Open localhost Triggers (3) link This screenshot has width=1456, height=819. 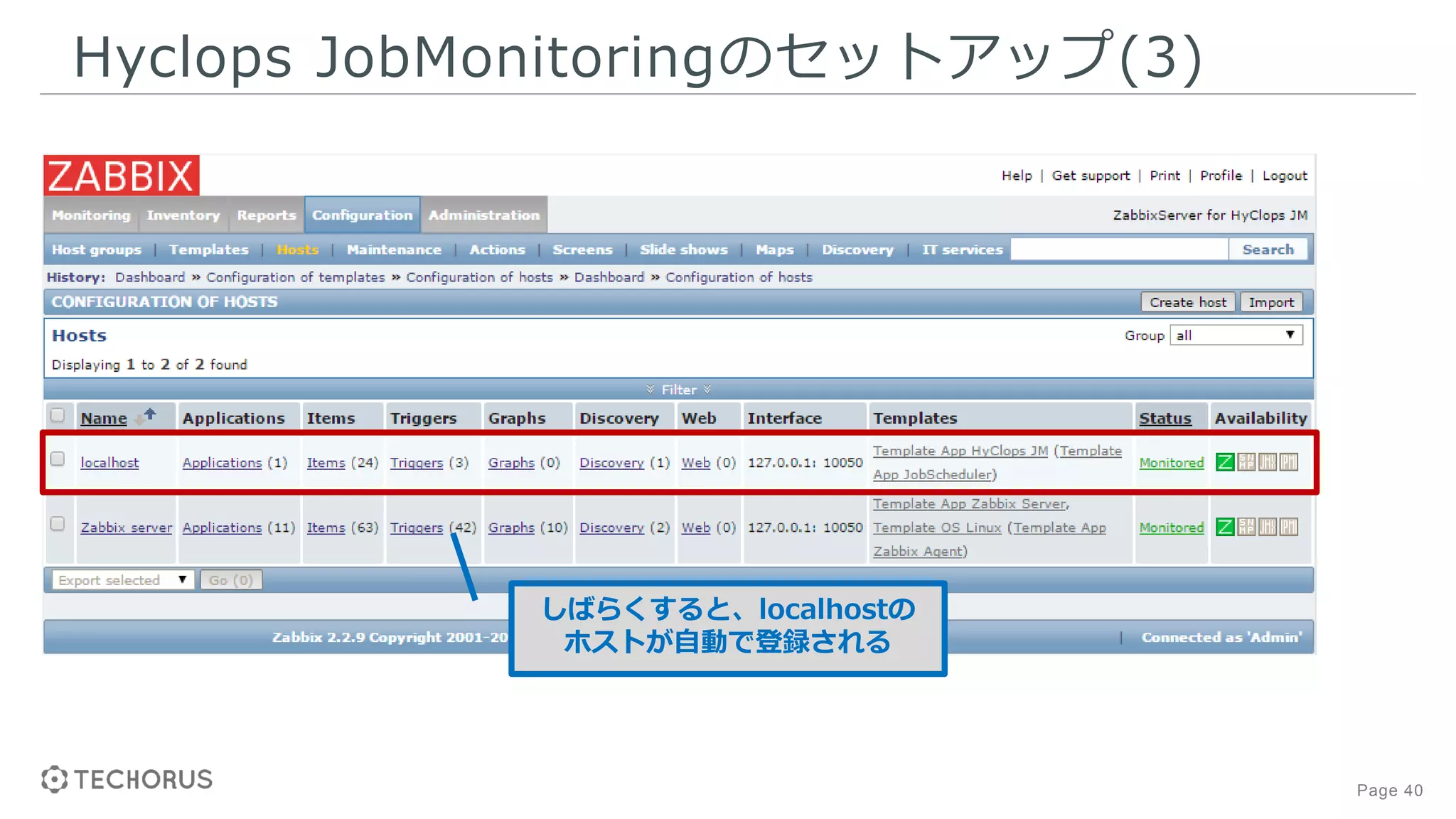416,462
